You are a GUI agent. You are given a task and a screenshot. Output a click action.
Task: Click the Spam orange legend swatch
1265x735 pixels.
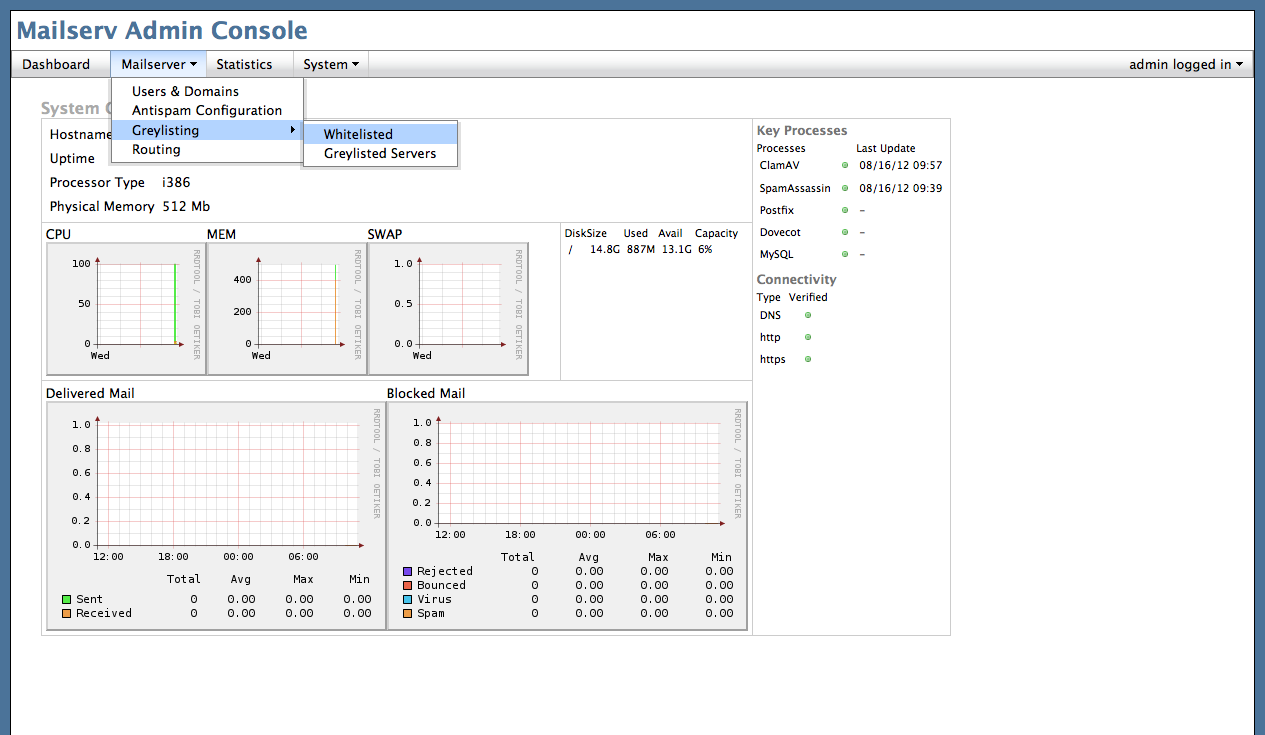point(408,613)
